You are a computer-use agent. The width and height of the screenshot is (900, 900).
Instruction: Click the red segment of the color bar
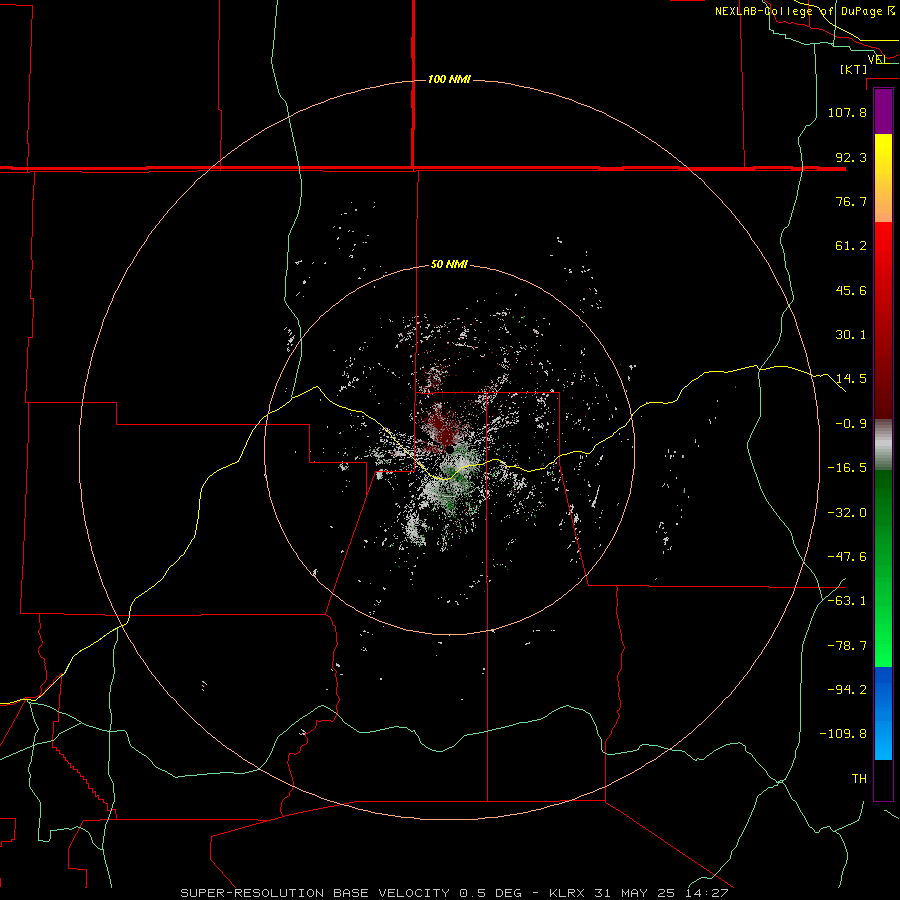(x=883, y=320)
